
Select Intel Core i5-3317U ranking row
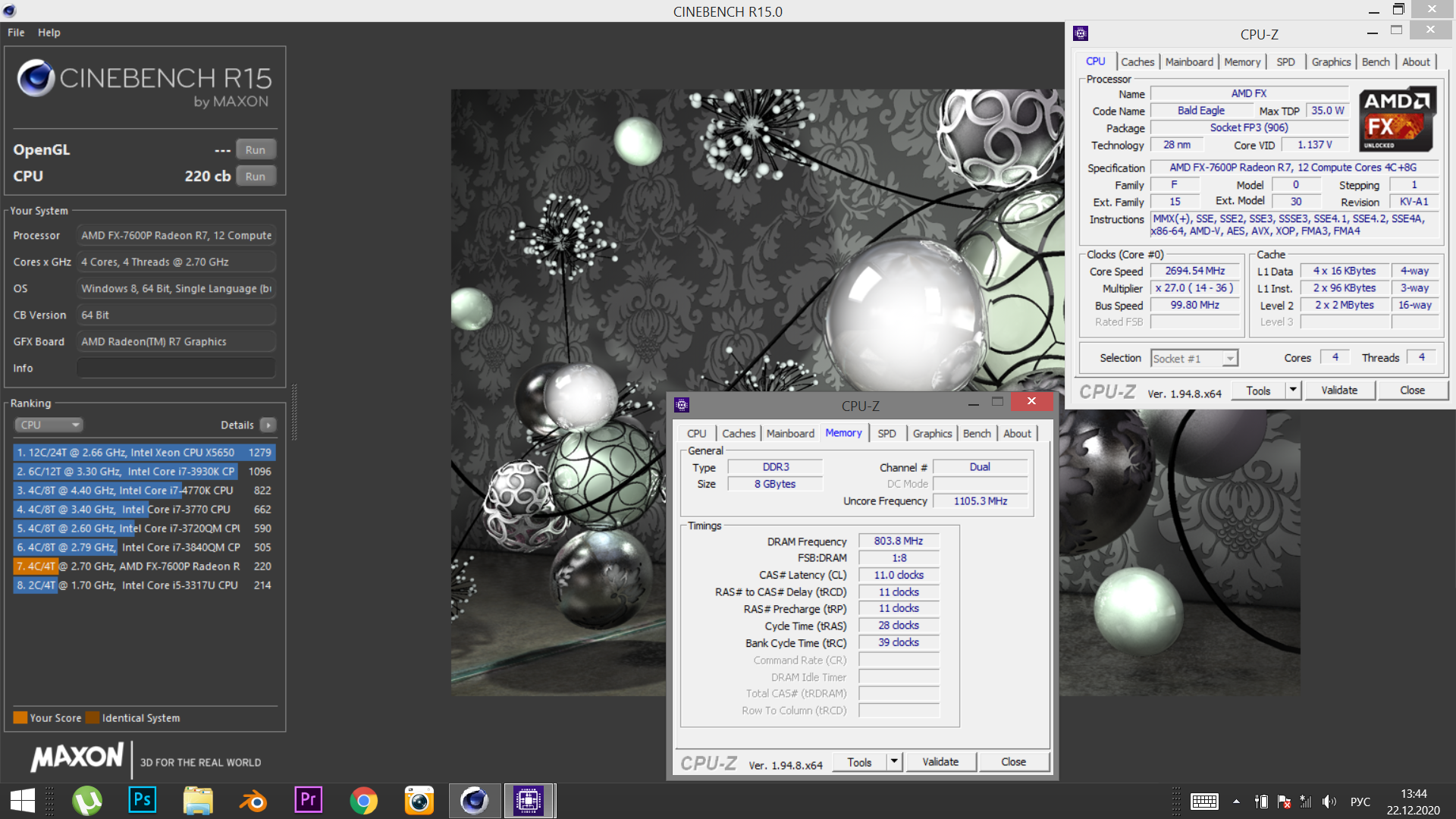point(144,585)
